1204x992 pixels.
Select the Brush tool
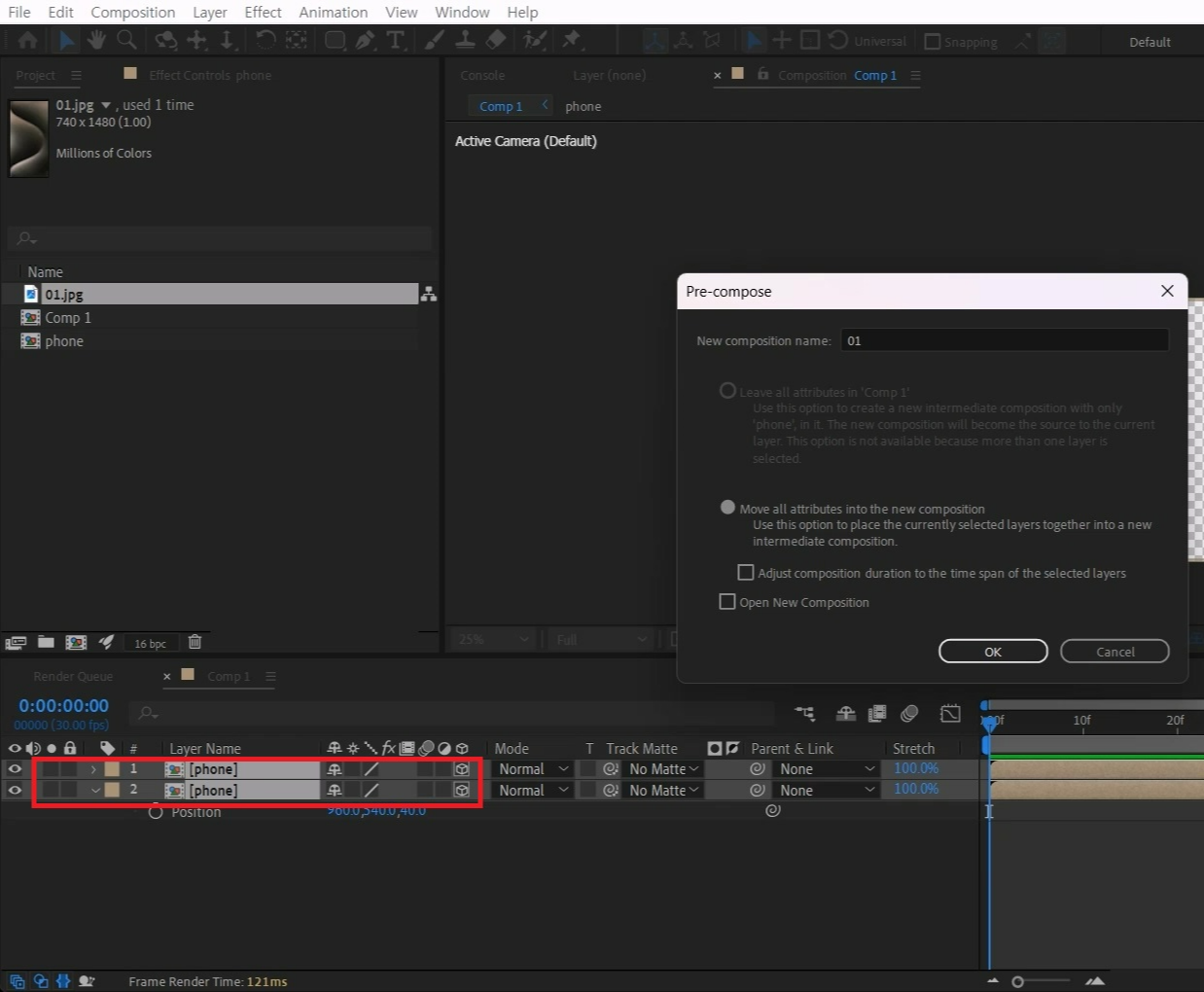(435, 40)
